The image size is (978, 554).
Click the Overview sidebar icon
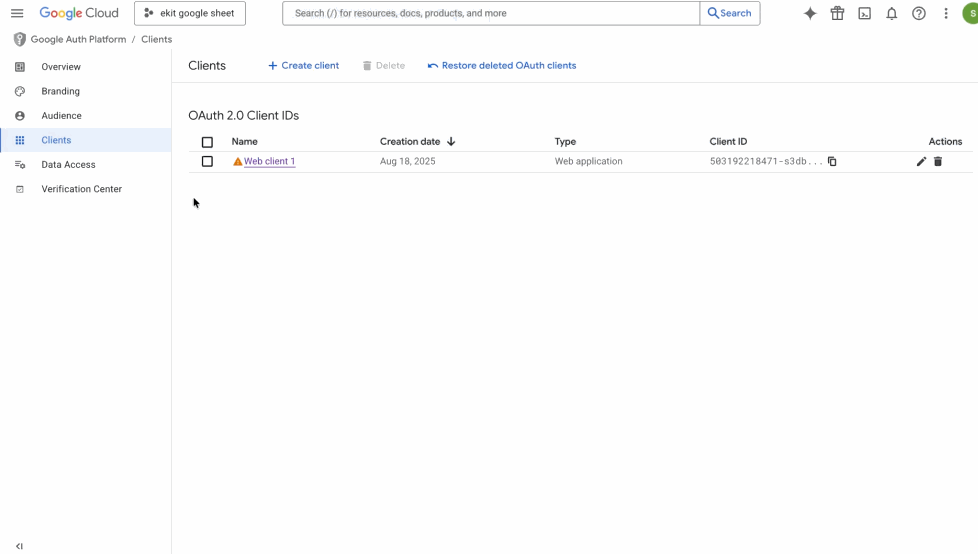20,67
